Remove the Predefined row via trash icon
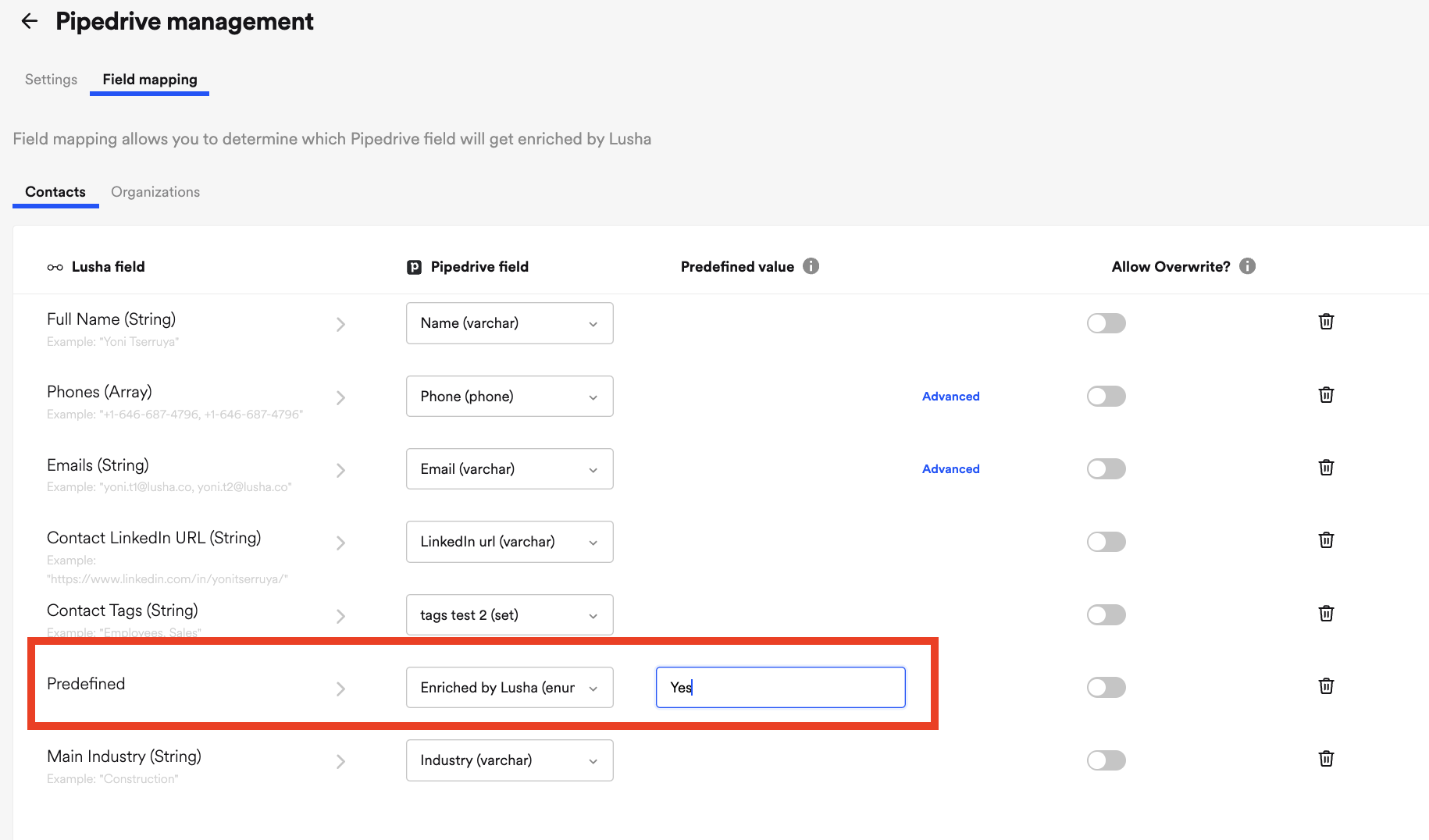 pos(1326,686)
